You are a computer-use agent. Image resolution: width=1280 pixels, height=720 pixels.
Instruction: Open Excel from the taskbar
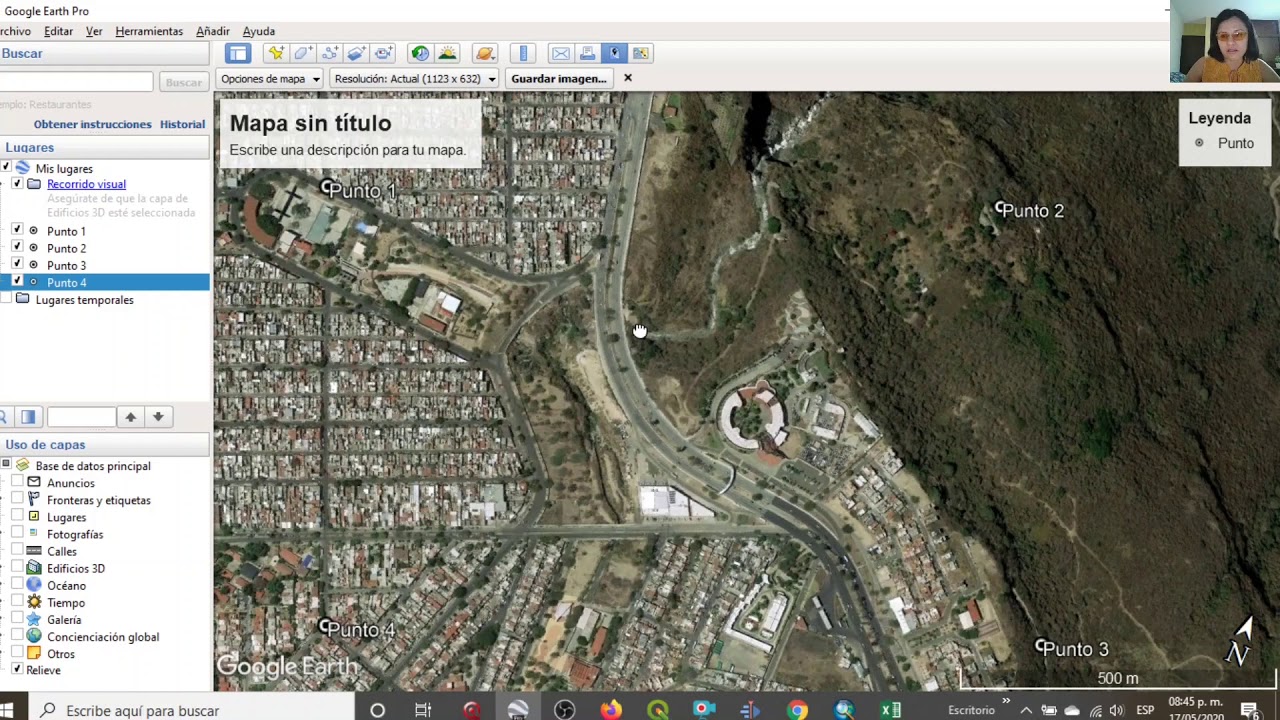pos(890,710)
